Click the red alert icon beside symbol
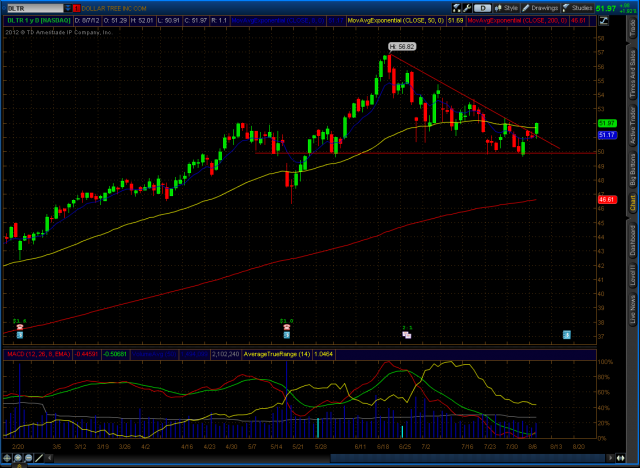The height and width of the screenshot is (468, 640). pos(77,8)
